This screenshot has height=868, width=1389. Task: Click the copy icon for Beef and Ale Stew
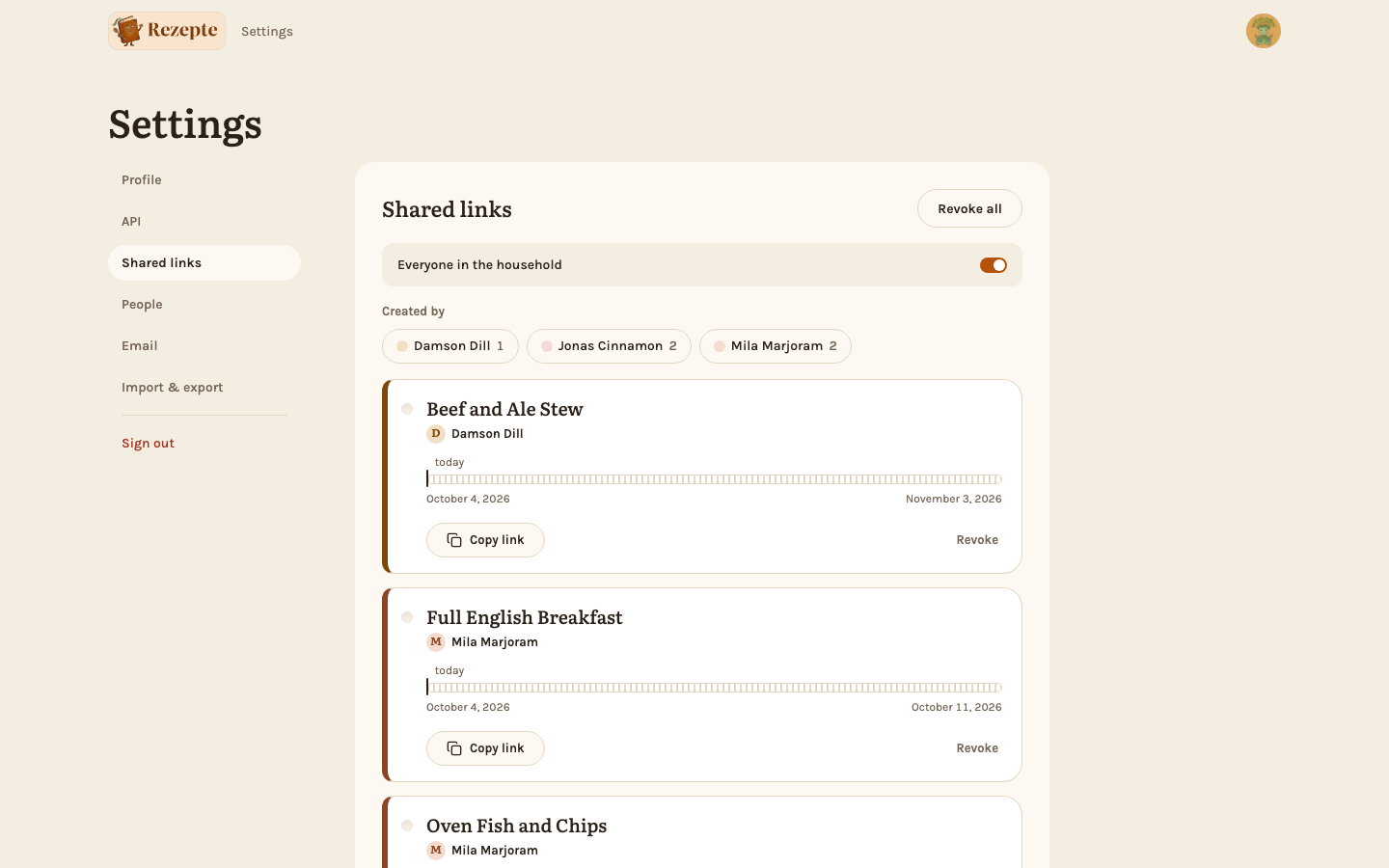click(454, 540)
